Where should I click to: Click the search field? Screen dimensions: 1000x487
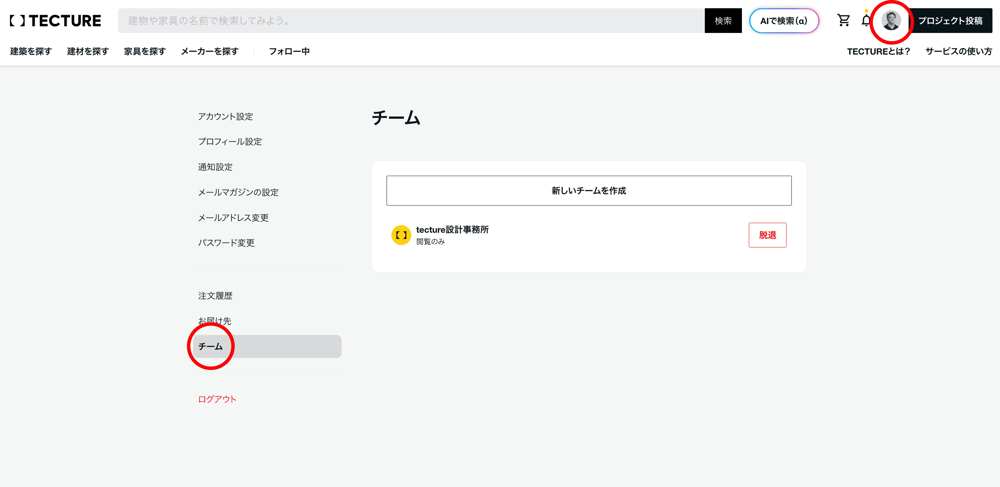point(410,21)
